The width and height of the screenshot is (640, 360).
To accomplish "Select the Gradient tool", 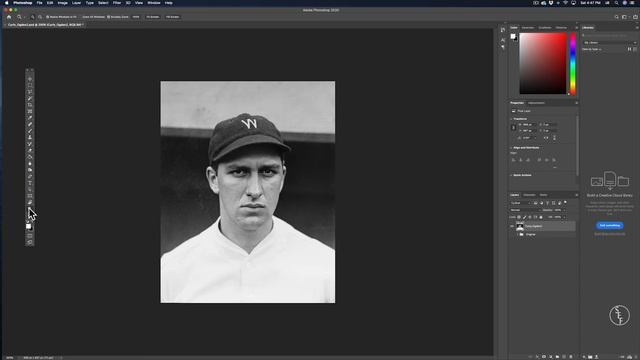I will pos(30,157).
